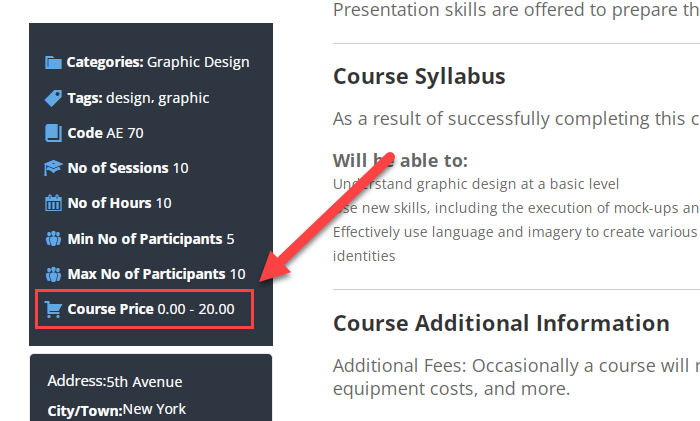Click the Course Syllabus heading
700x421 pixels.
click(x=419, y=77)
